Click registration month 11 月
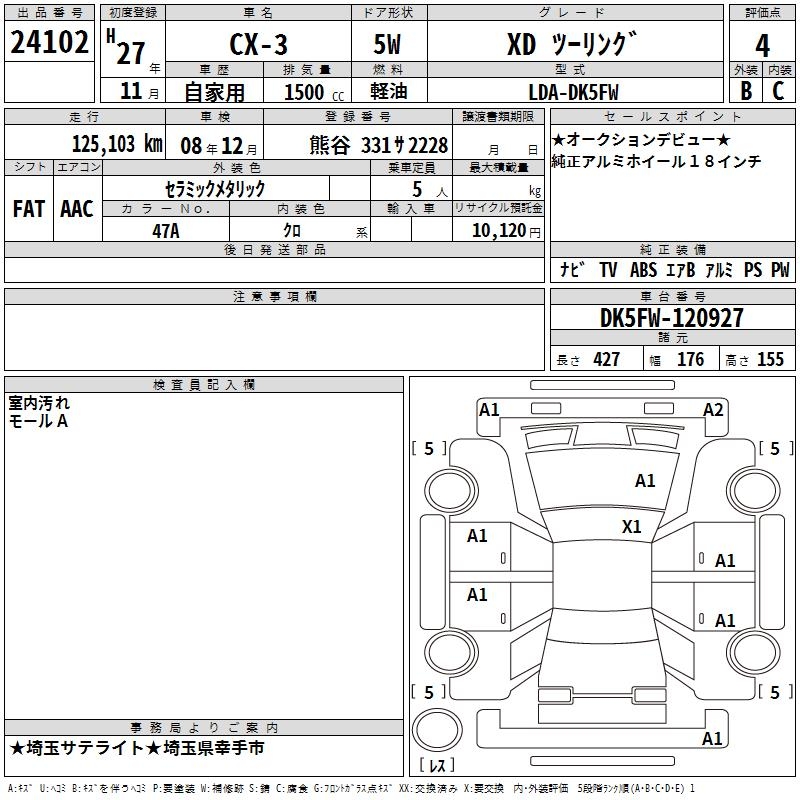The width and height of the screenshot is (800, 800). [139, 91]
